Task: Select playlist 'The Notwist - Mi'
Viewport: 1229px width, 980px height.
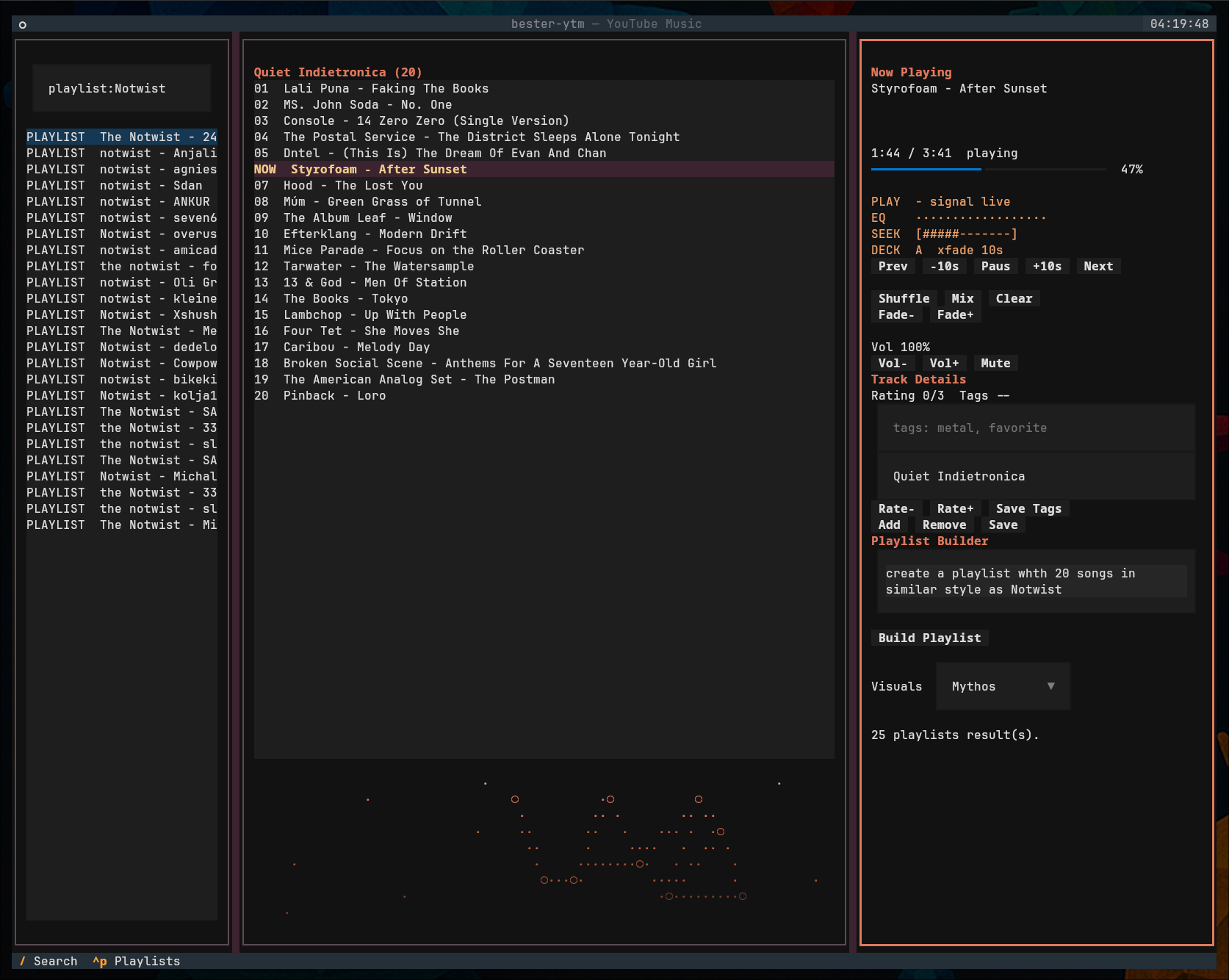Action: pyautogui.click(x=122, y=525)
